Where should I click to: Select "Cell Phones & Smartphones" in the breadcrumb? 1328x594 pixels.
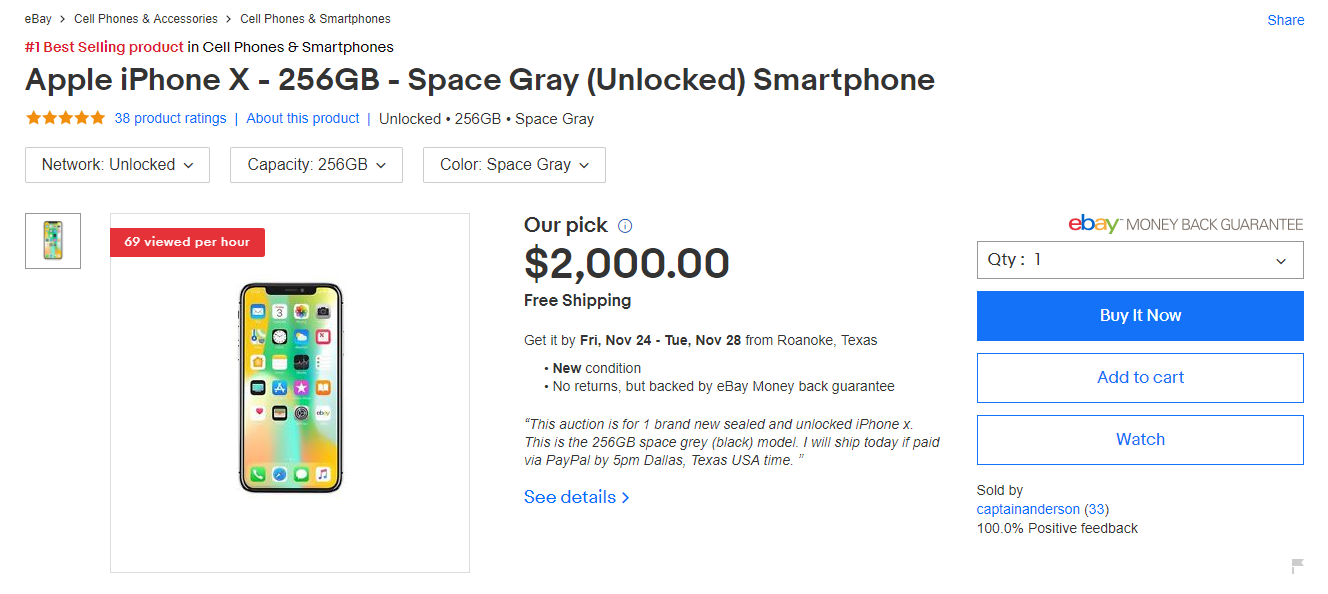[315, 18]
